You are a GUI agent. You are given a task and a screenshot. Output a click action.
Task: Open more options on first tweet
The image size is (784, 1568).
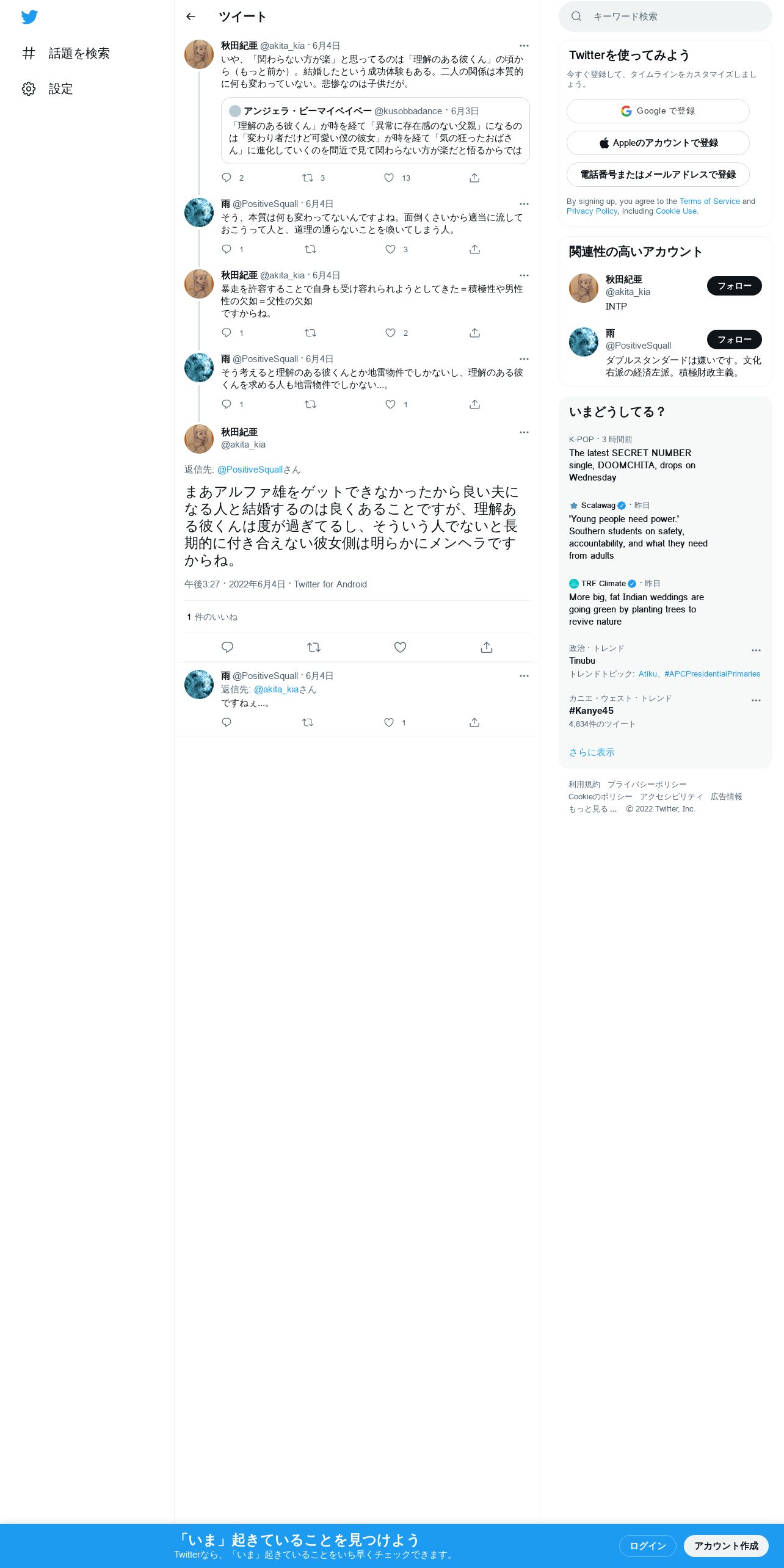(x=524, y=46)
